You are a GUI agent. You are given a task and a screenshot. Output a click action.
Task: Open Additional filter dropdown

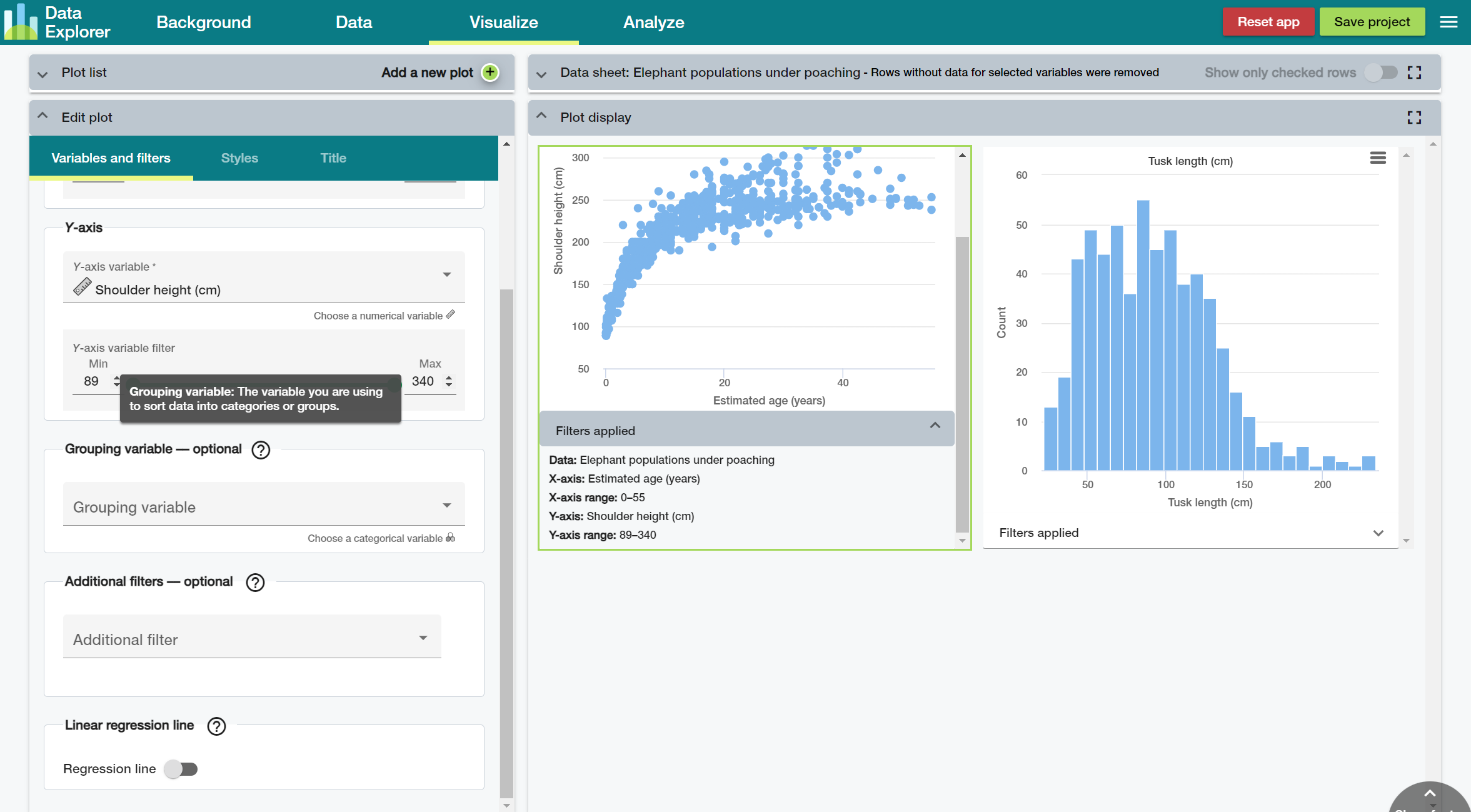click(x=252, y=637)
